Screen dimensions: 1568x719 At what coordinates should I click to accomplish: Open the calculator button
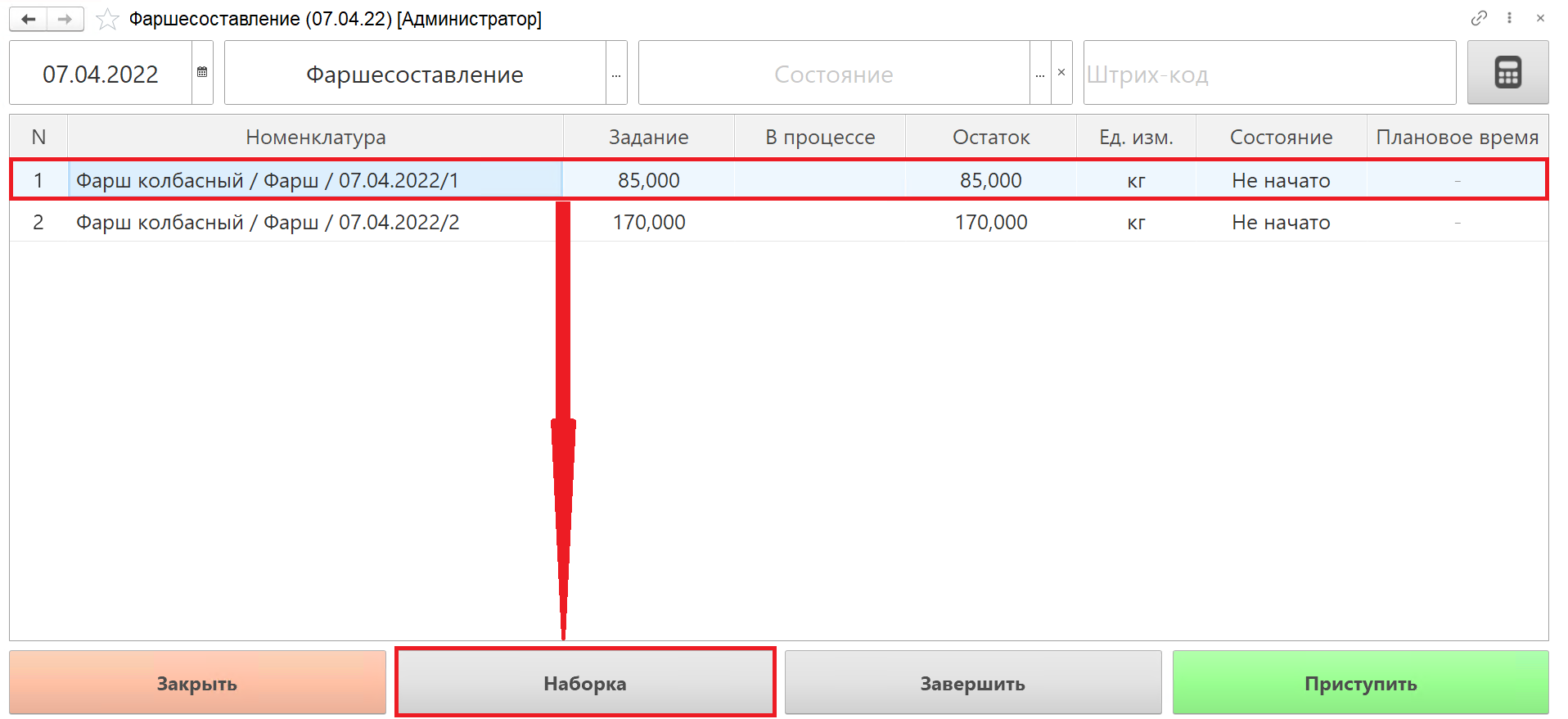click(x=1507, y=73)
